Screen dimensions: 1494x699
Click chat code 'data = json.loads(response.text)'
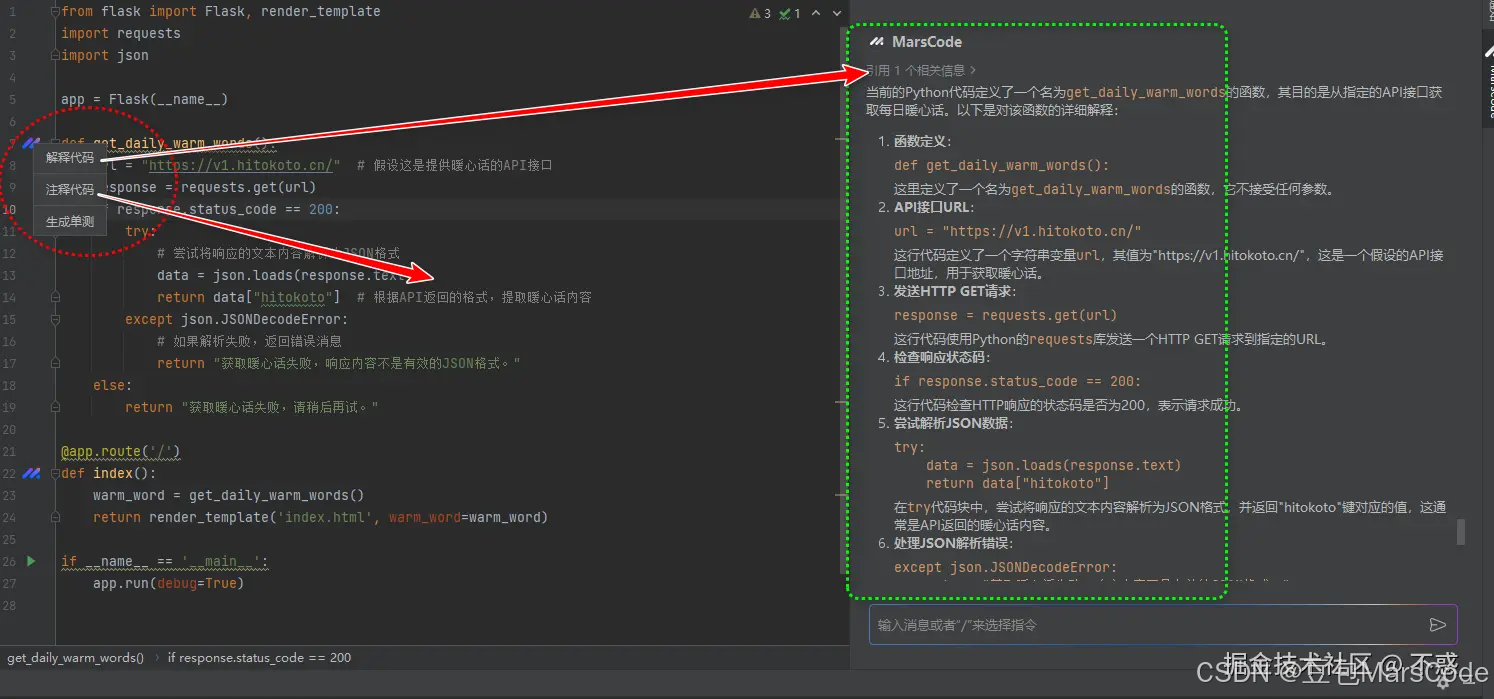(x=1054, y=465)
